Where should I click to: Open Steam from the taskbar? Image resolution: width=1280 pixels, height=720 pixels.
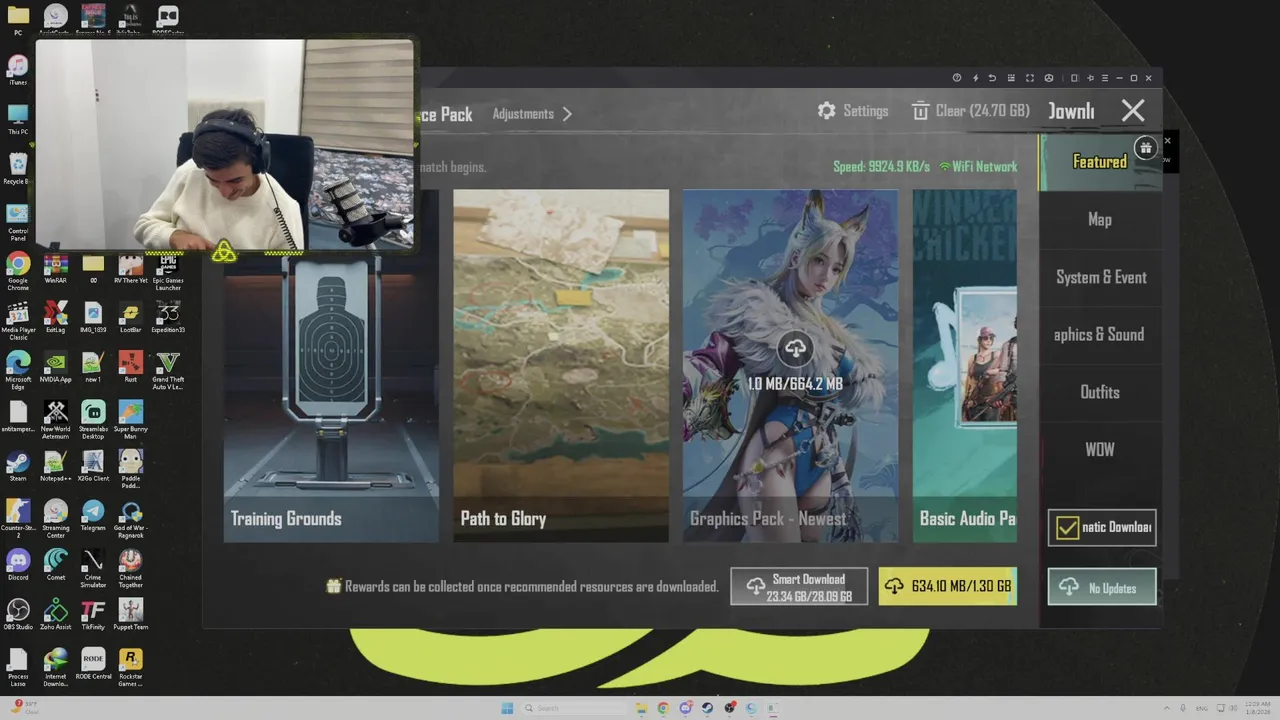707,708
